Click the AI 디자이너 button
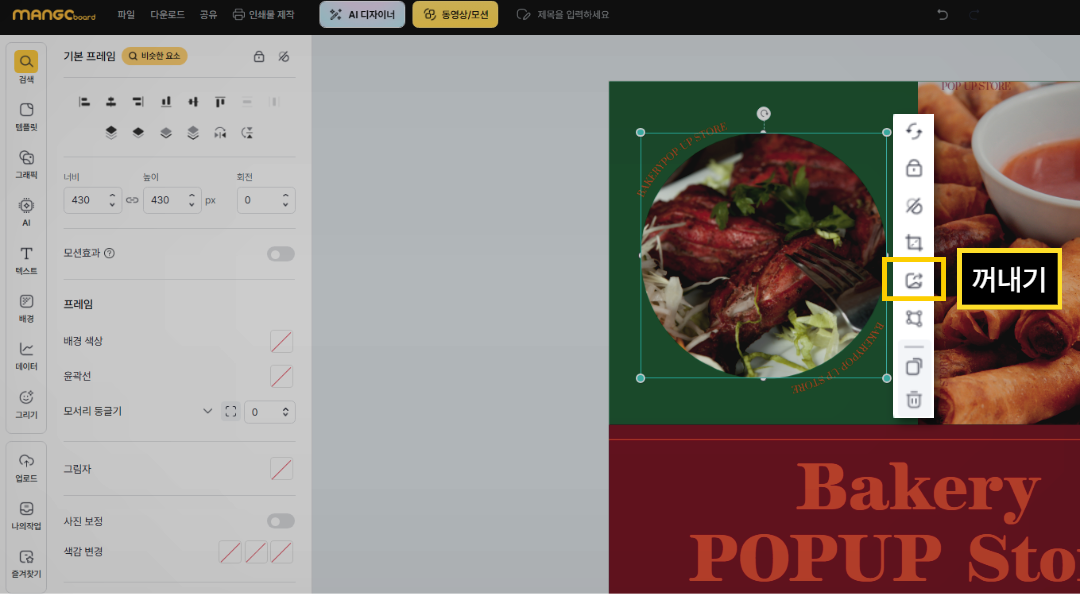The width and height of the screenshot is (1080, 596). 362,15
